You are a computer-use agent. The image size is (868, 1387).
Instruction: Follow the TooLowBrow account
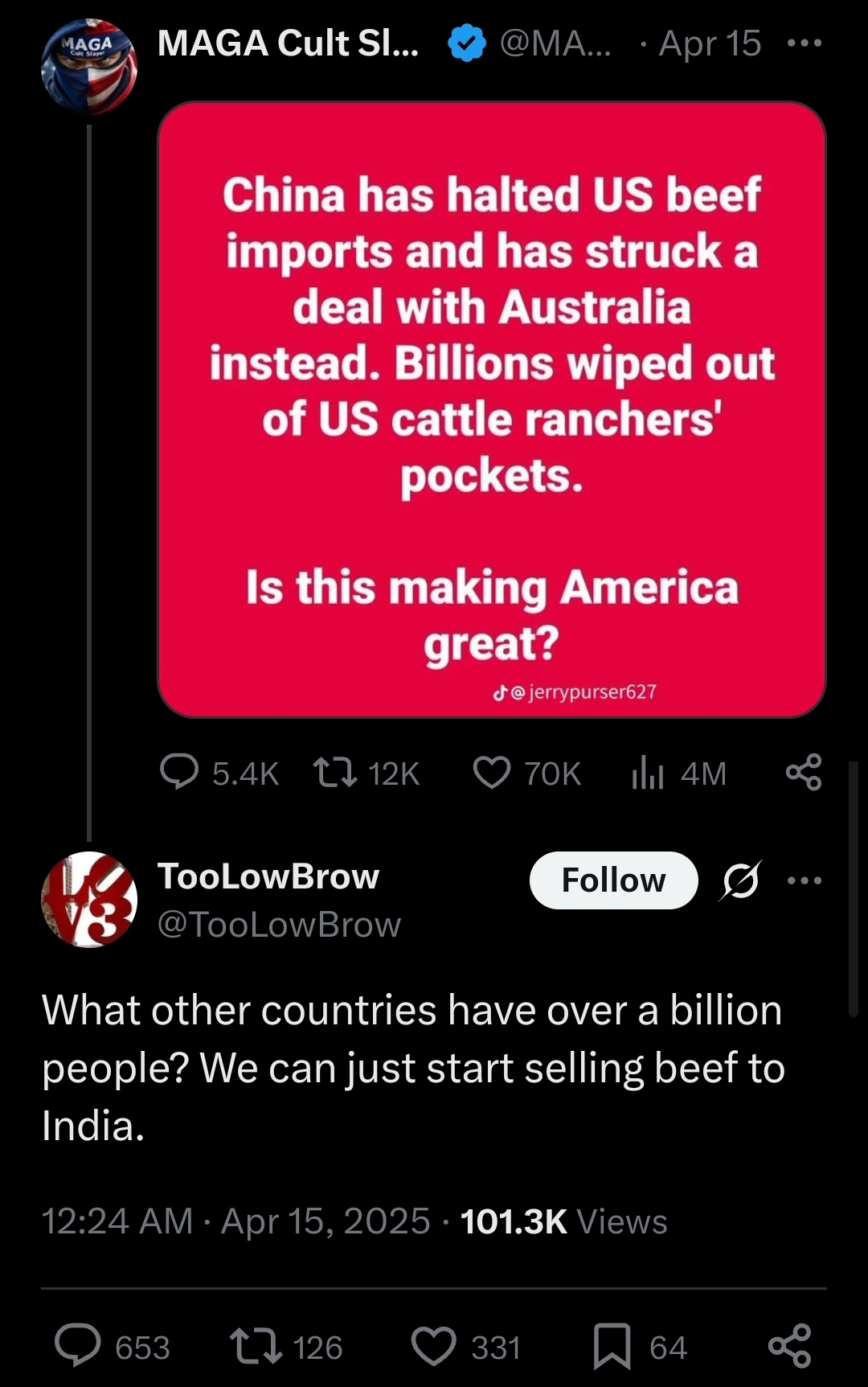tap(613, 880)
